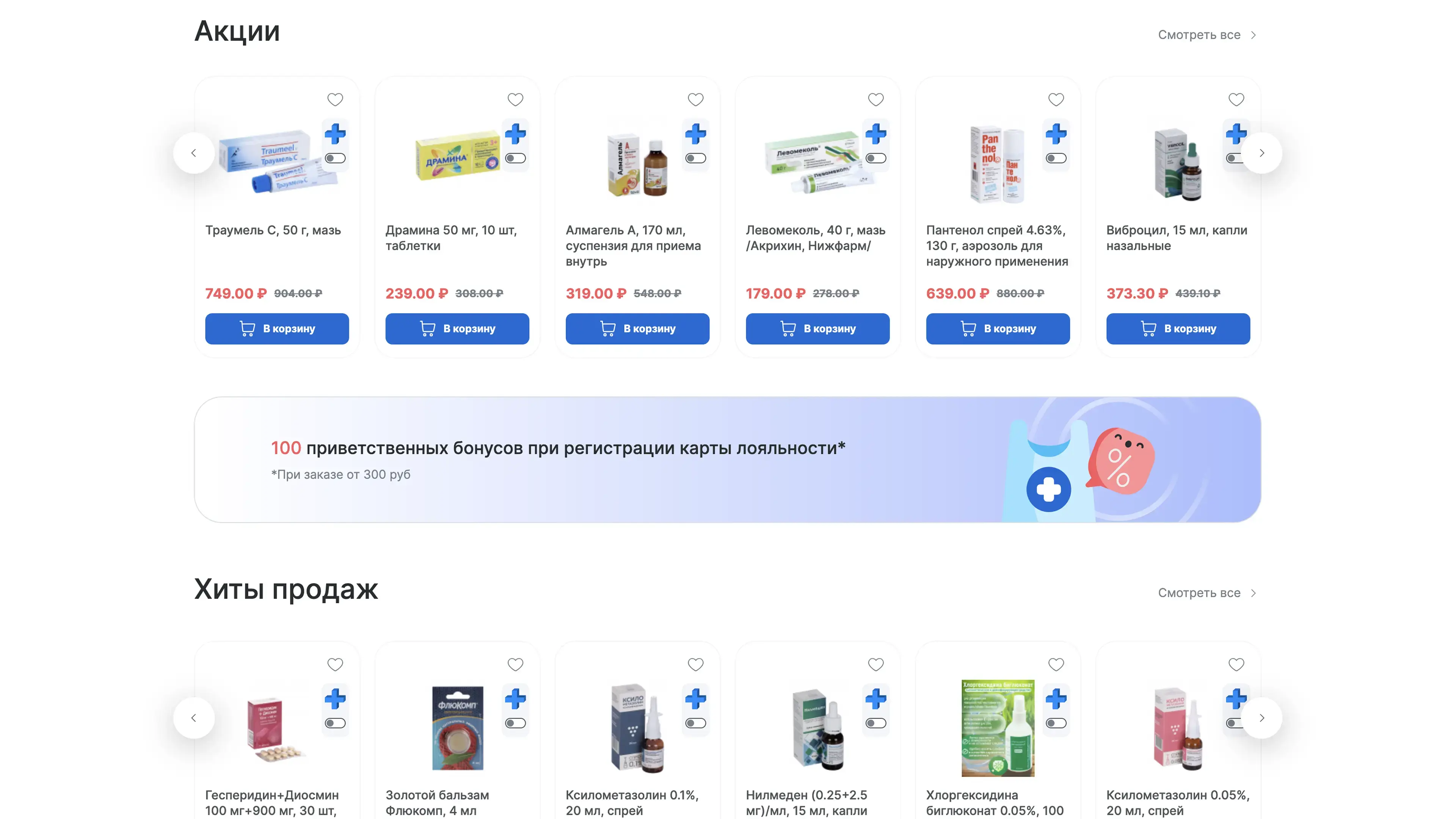Click heart icon on Хлоргексидина биглюконат card
This screenshot has height=819, width=1456.
1056,664
